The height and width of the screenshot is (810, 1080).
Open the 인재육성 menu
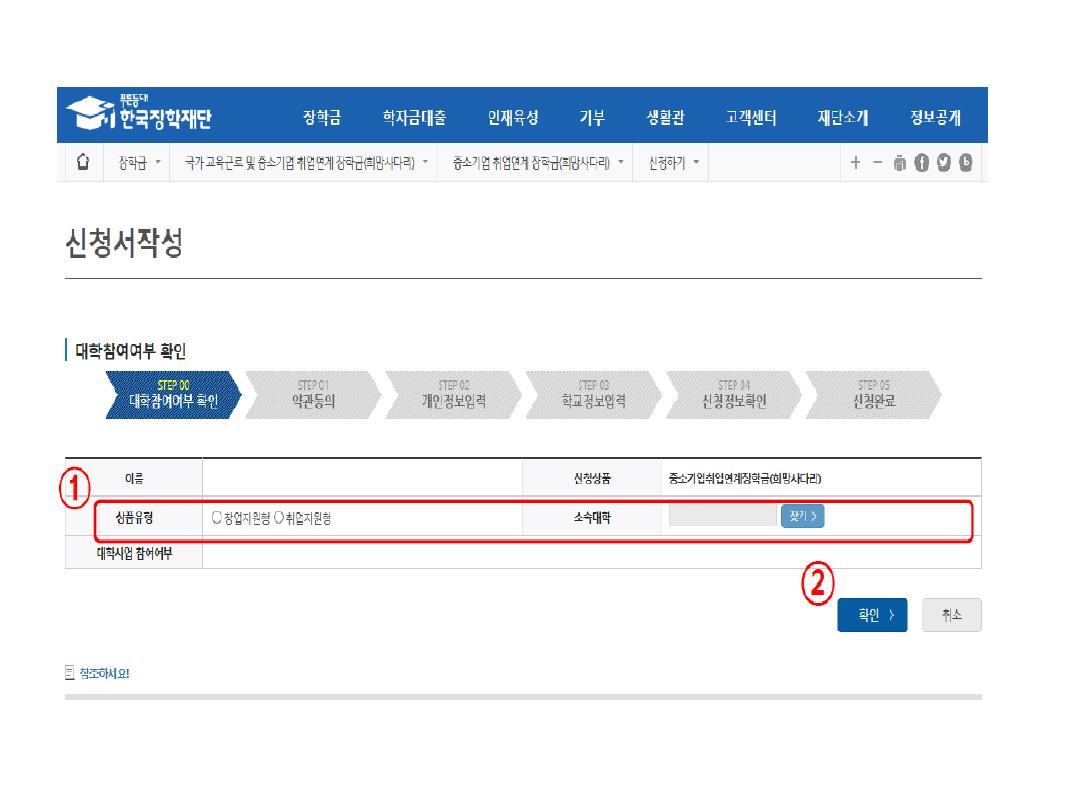point(513,118)
